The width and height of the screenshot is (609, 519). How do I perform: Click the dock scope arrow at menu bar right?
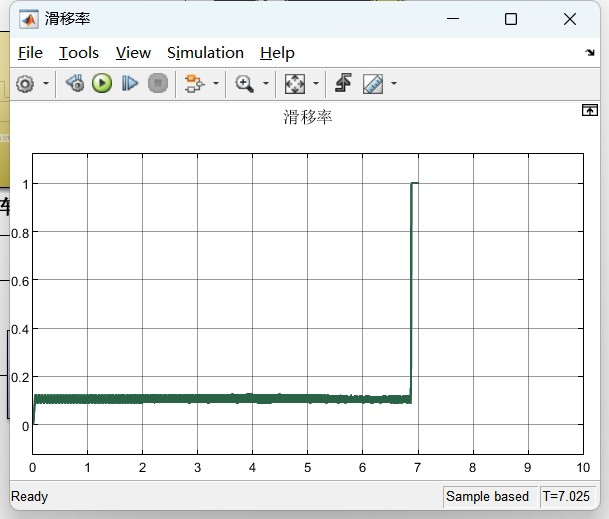590,52
